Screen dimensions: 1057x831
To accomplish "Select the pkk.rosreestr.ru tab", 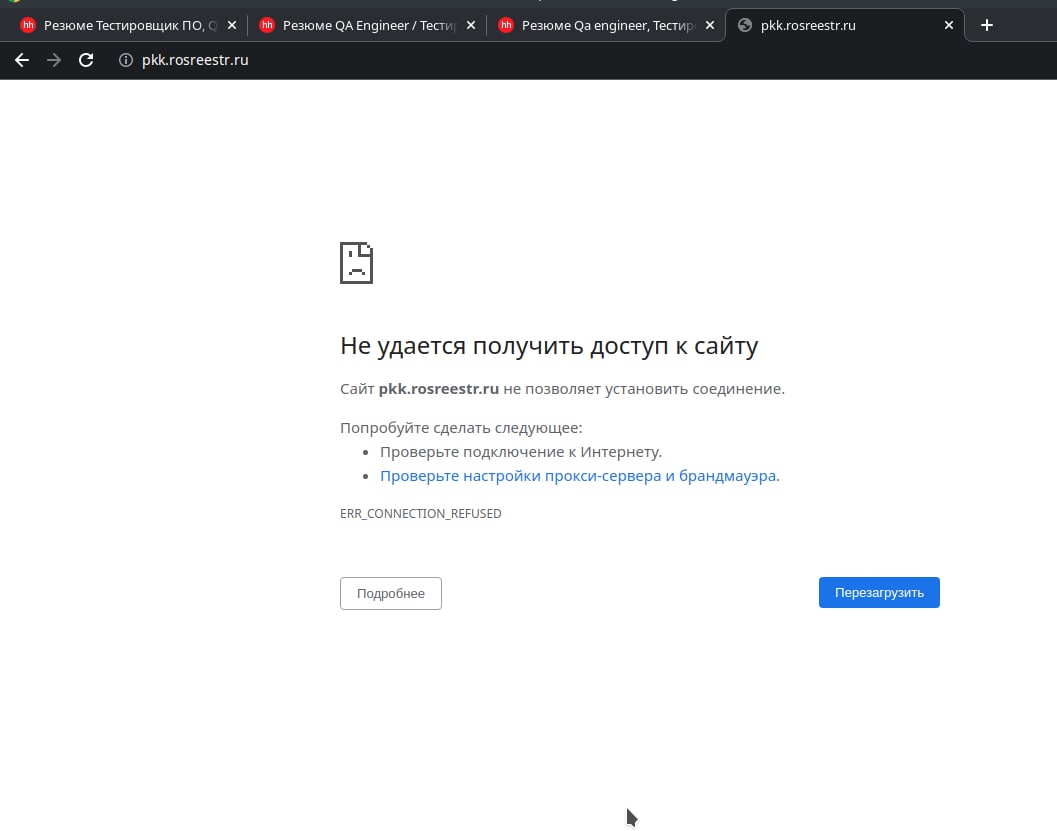I will tap(845, 25).
